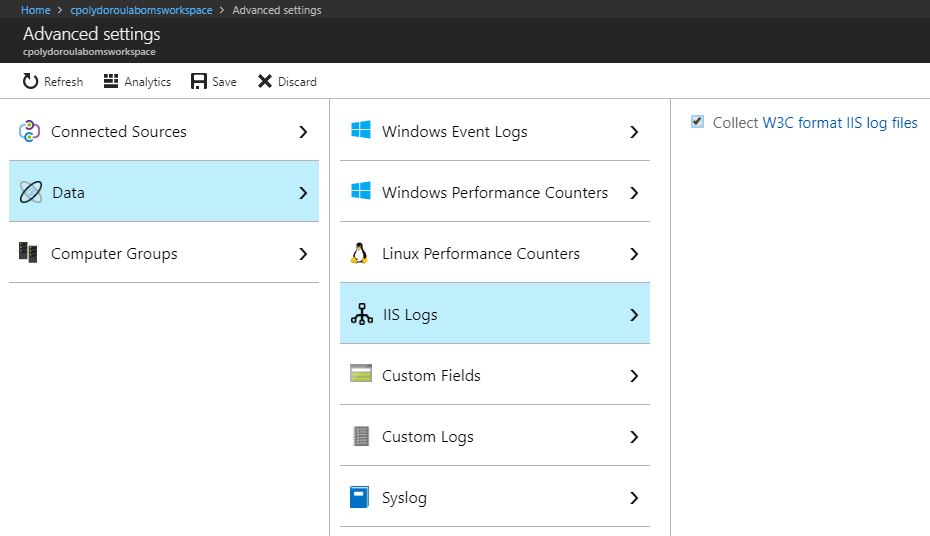Open Analytics grid icon in toolbar

coord(111,81)
